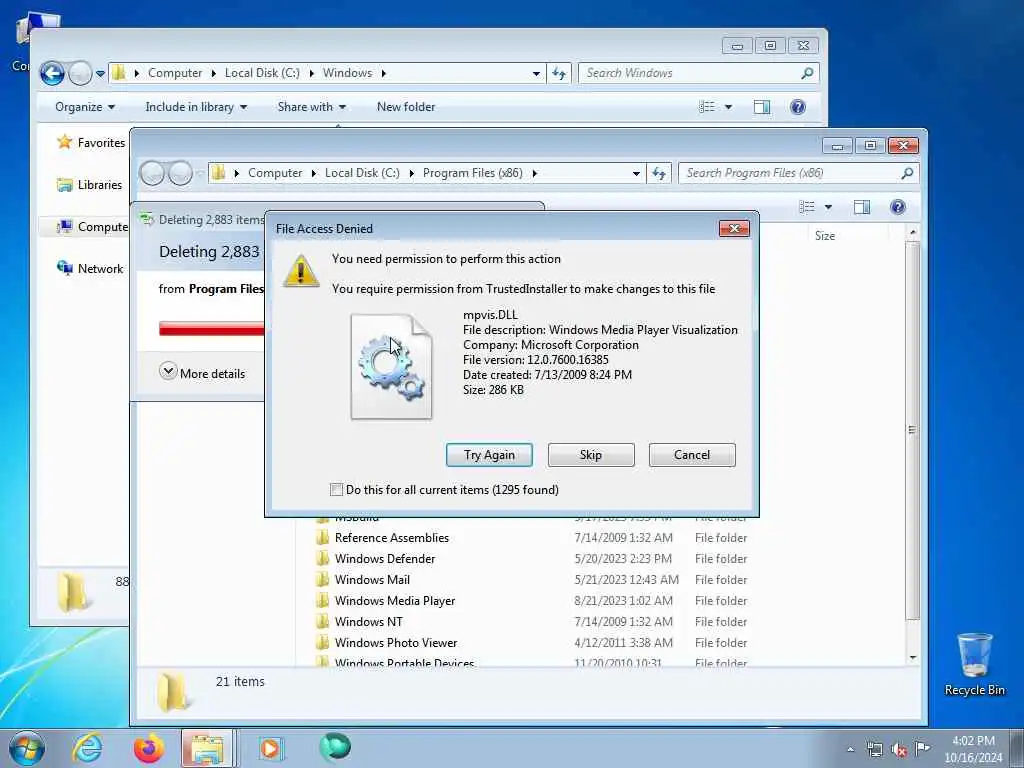1024x768 pixels.
Task: Click search magnifier in Program Files window
Action: pos(907,173)
